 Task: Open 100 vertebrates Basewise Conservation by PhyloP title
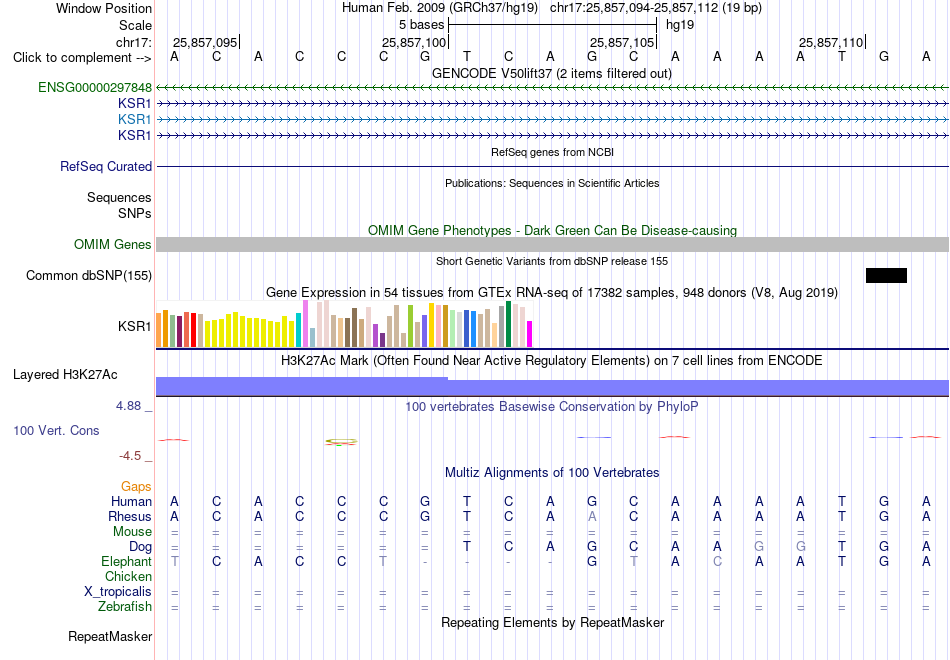(x=552, y=407)
